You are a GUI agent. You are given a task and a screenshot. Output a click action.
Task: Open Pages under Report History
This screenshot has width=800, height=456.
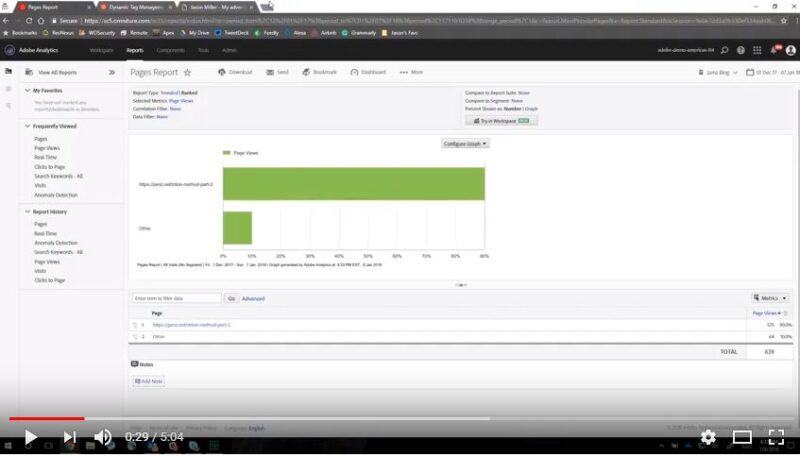click(x=41, y=224)
